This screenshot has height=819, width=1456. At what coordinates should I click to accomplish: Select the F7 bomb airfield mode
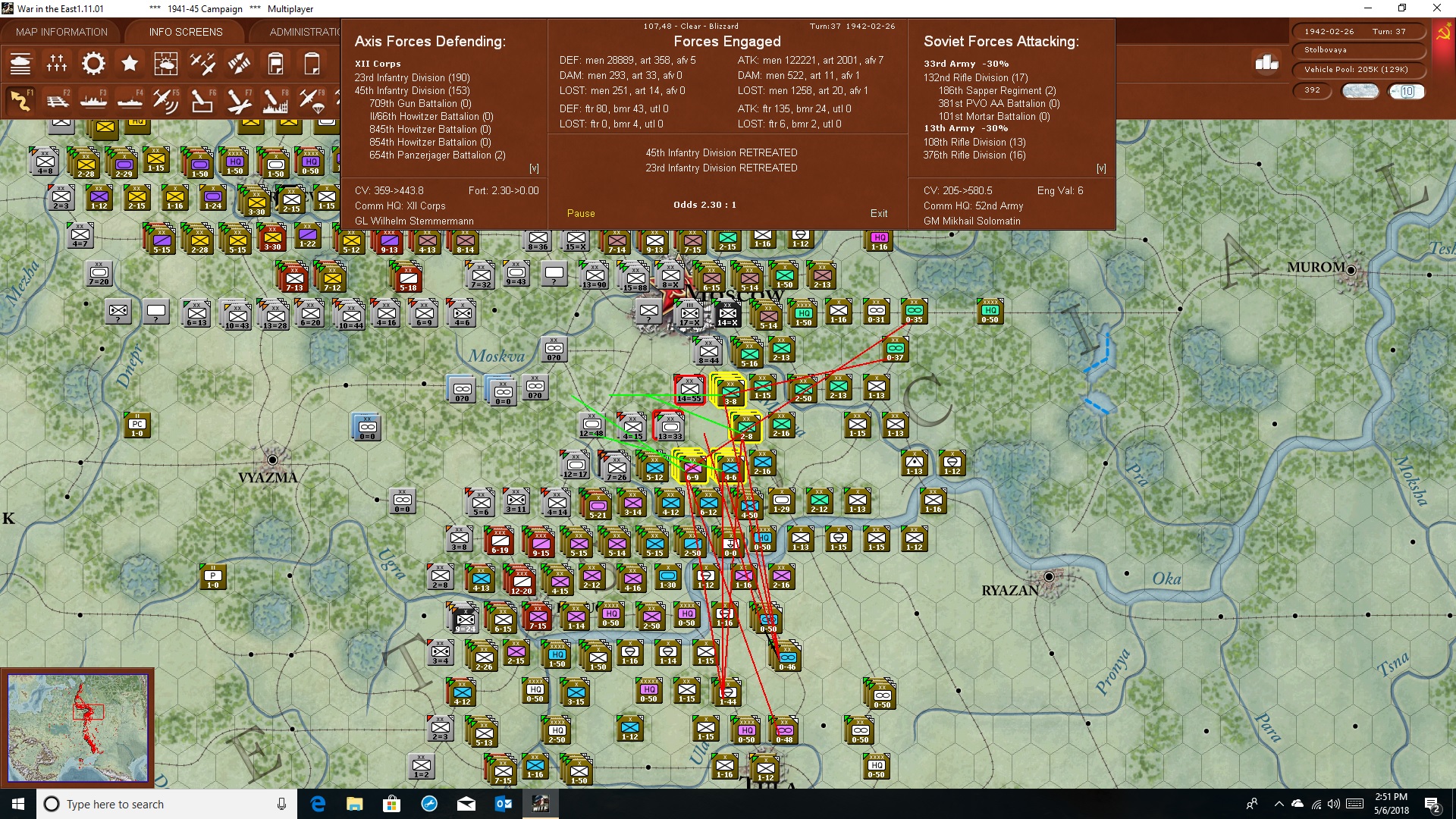(239, 100)
